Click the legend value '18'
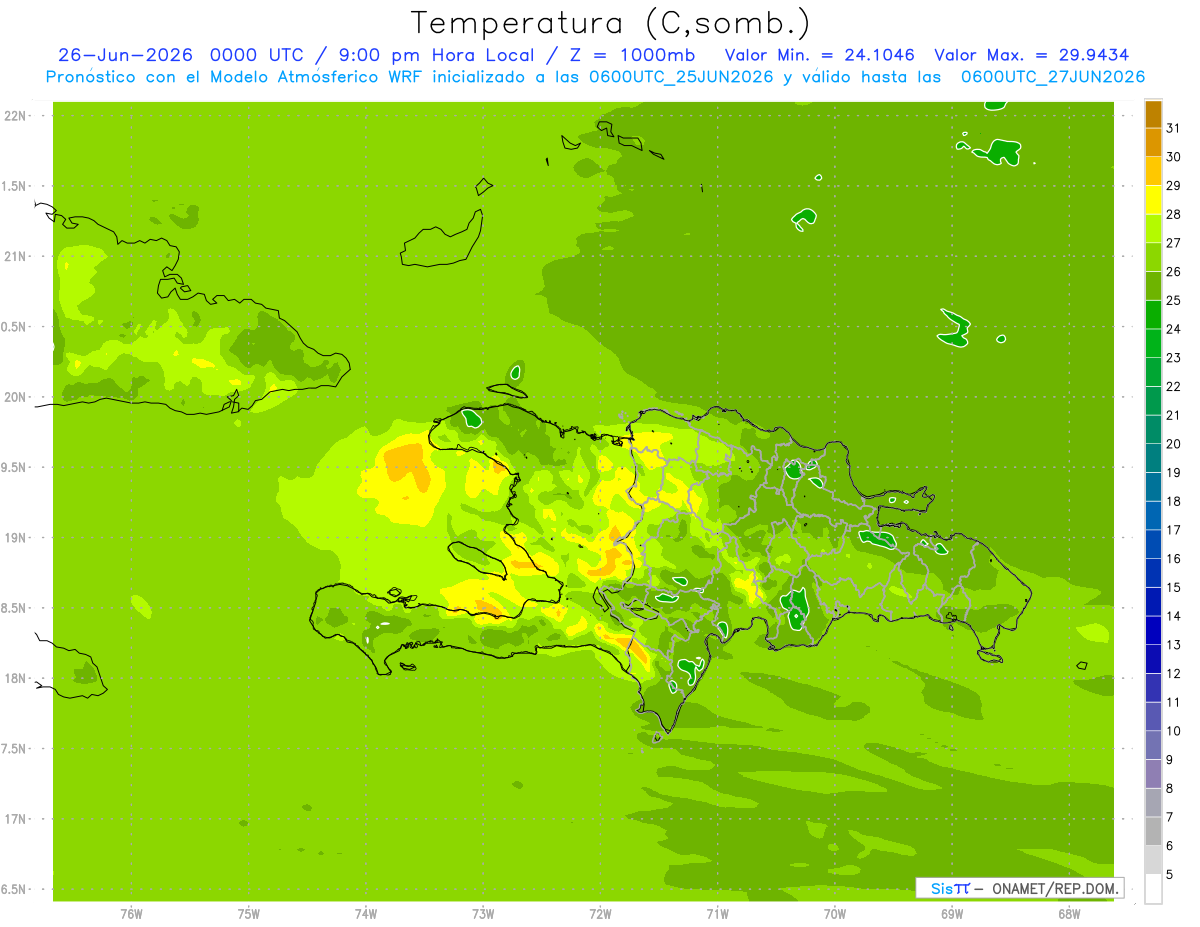Screen dimensions: 1200x927 [1174, 502]
